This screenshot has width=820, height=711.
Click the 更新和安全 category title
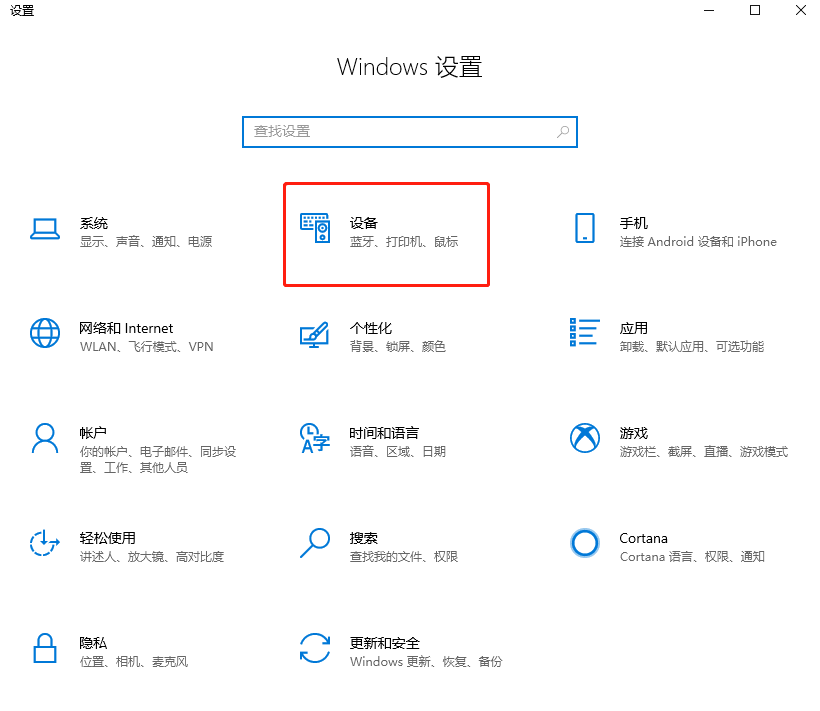384,644
